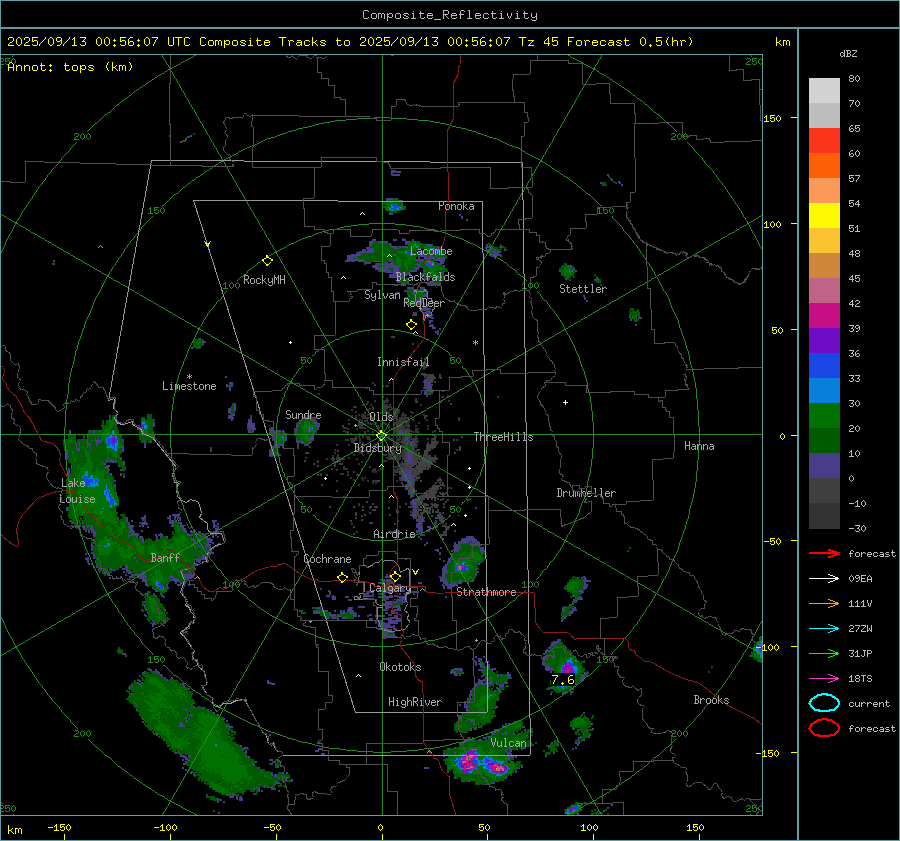
Task: Click the light gray swatch between 80 and 70 dBZ
Action: pyautogui.click(x=824, y=91)
